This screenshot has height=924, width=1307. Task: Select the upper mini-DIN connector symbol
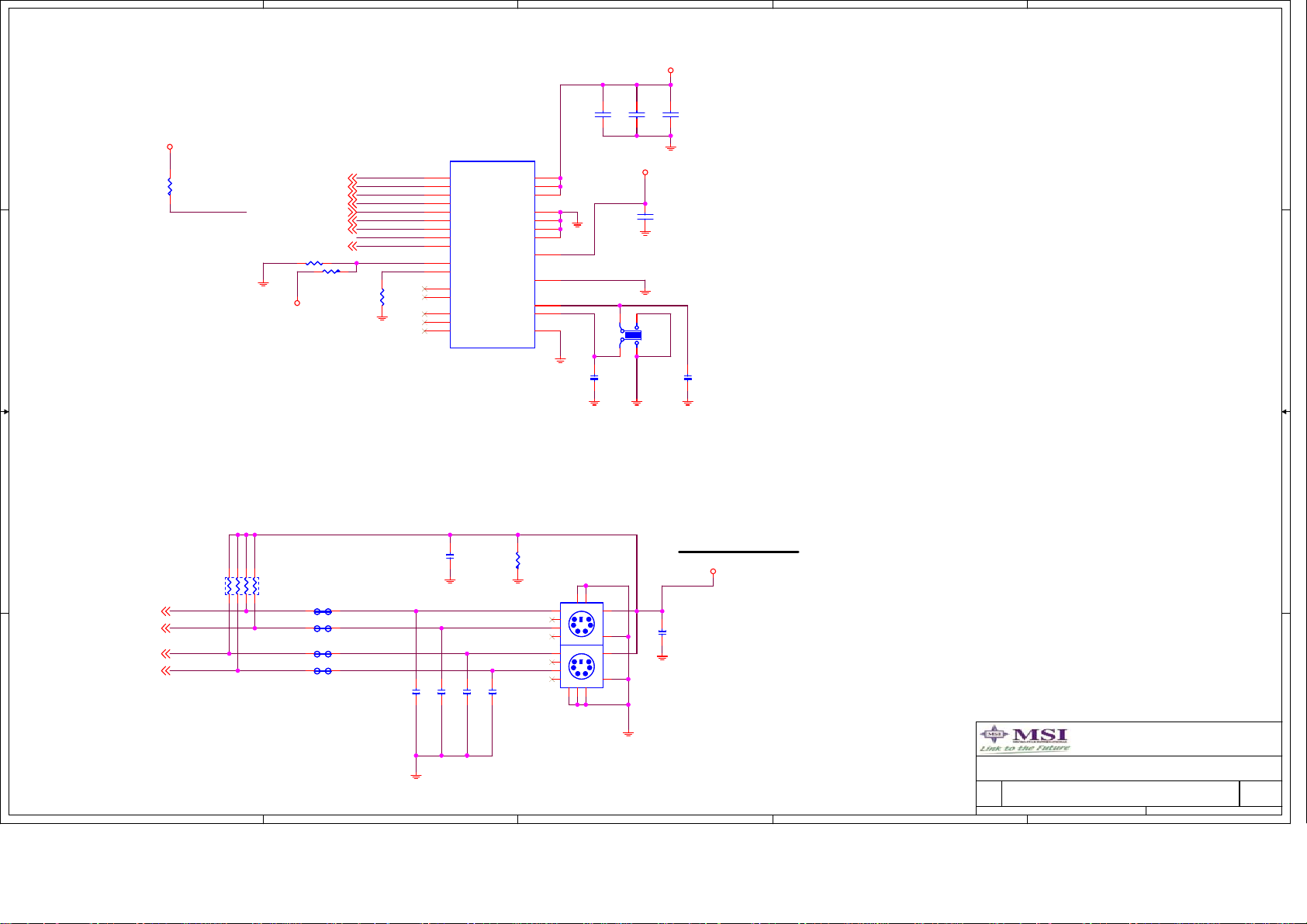(582, 624)
